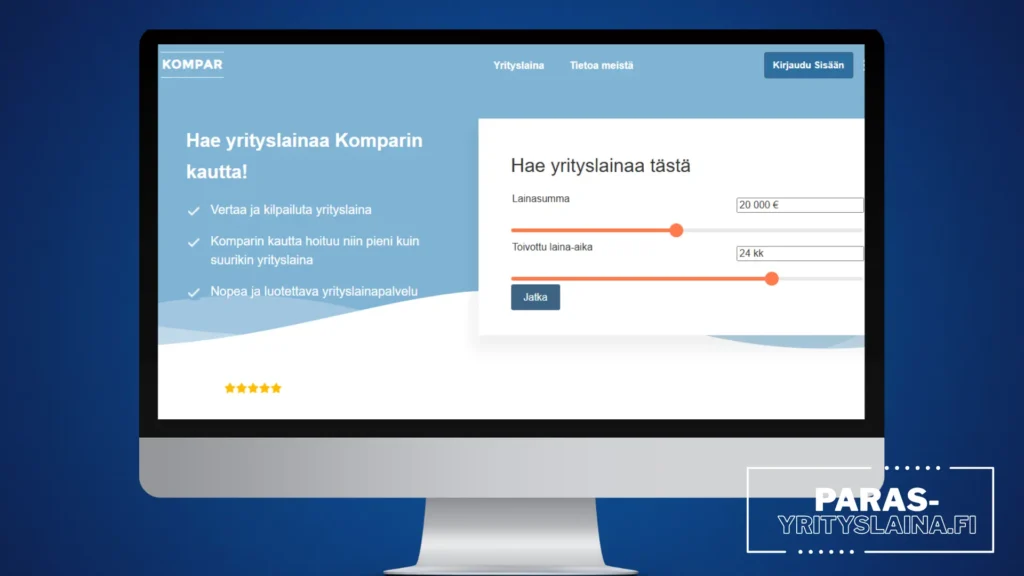Focus the loan period field showing 24 kk
The width and height of the screenshot is (1024, 576).
(798, 253)
